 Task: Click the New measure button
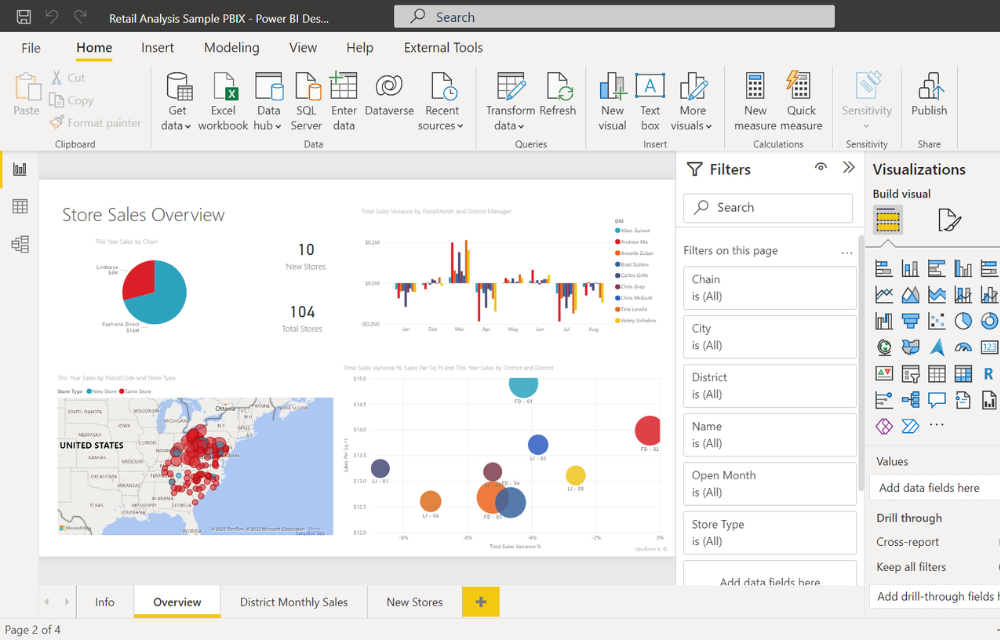point(755,102)
